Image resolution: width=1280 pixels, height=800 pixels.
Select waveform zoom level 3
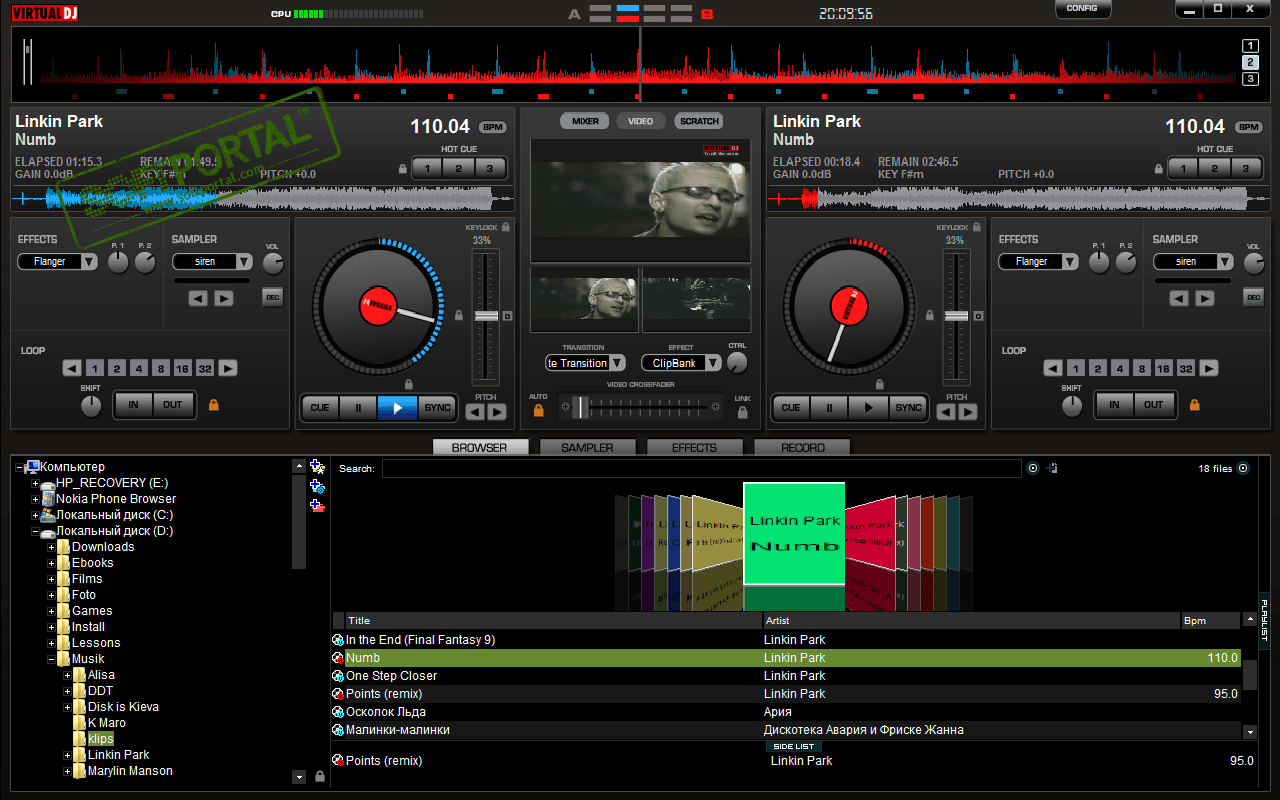[x=1250, y=78]
